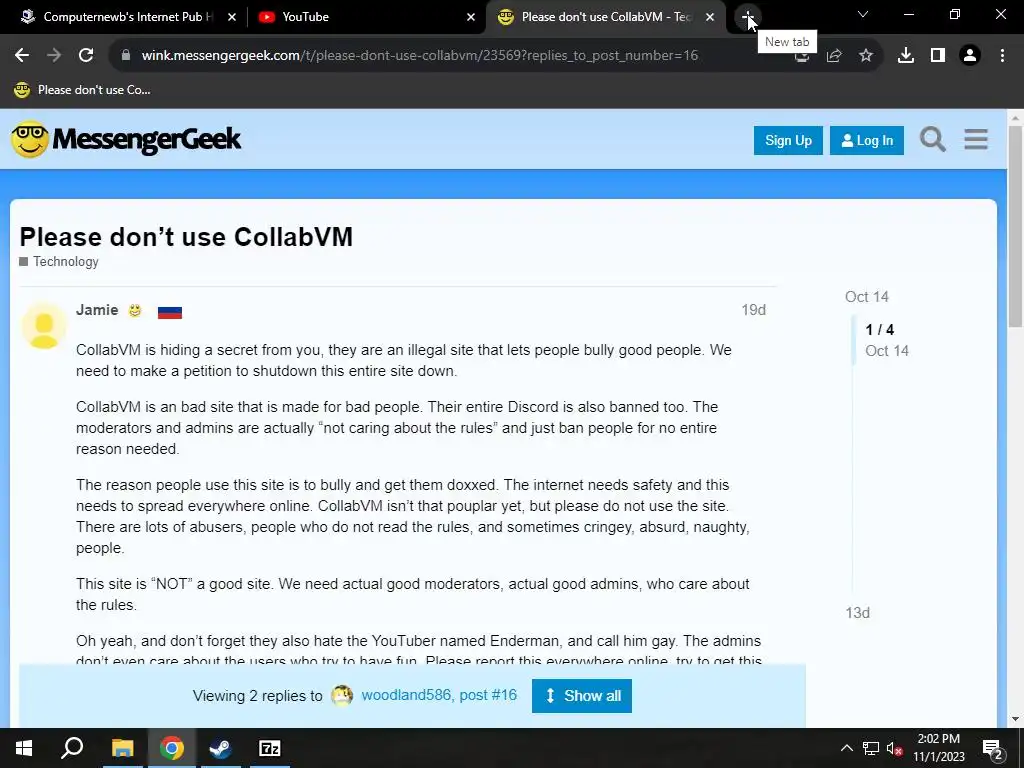The height and width of the screenshot is (768, 1024).
Task: Close the CollabVM forum tab
Action: (x=710, y=17)
